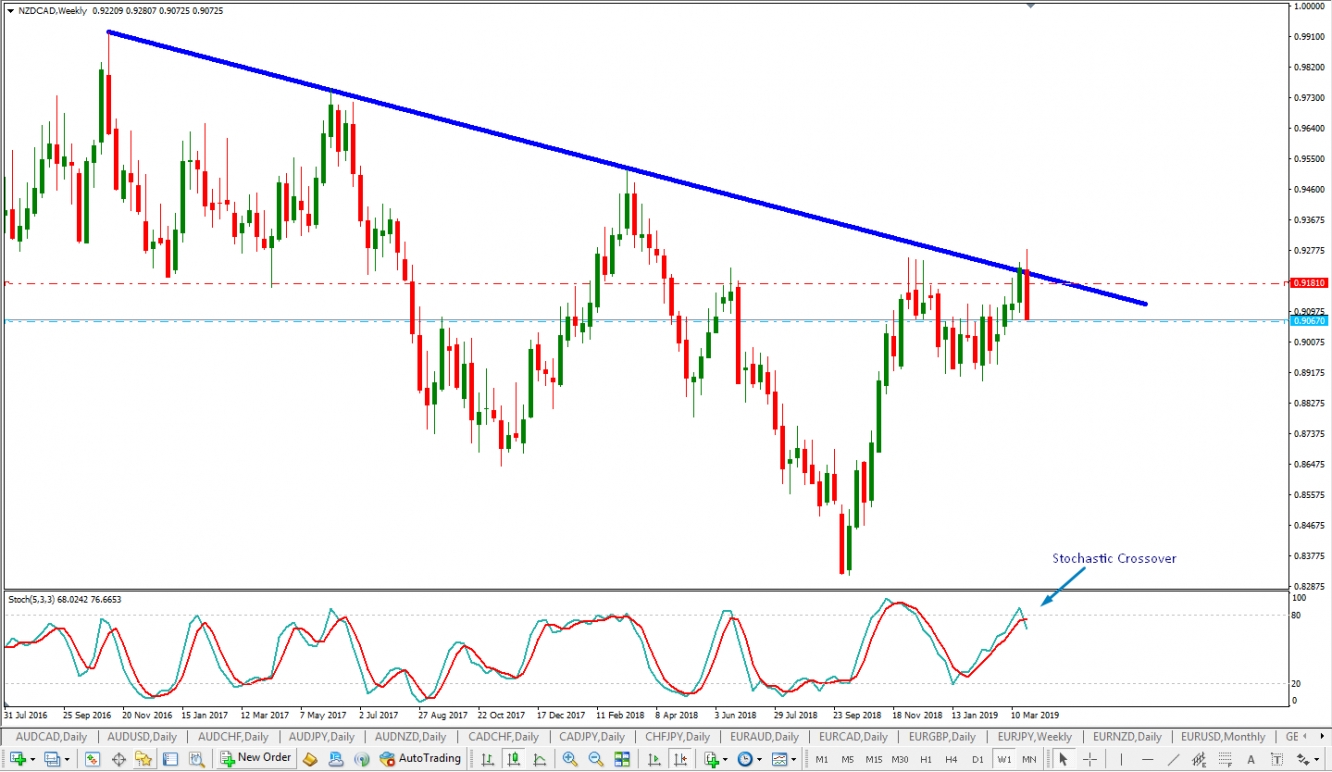Click the New Order button
The image size is (1332, 772).
[256, 758]
